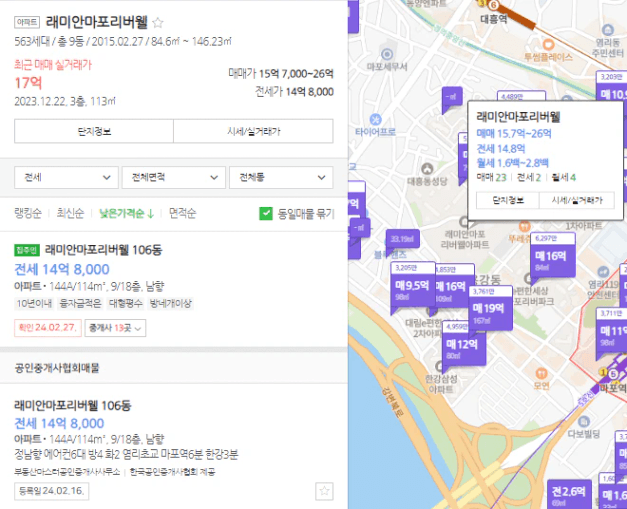Screen dimensions: 627x509
Task: Sort listings by 최신순
Action: [x=70, y=214]
